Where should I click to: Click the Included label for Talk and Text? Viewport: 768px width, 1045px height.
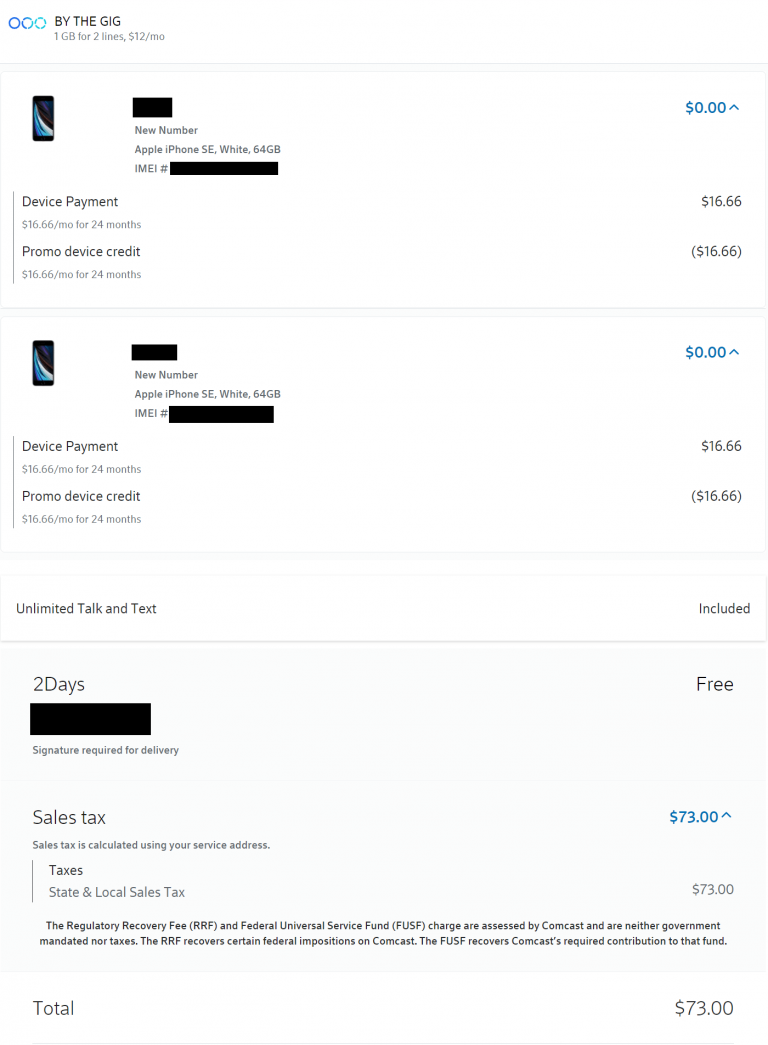[725, 608]
